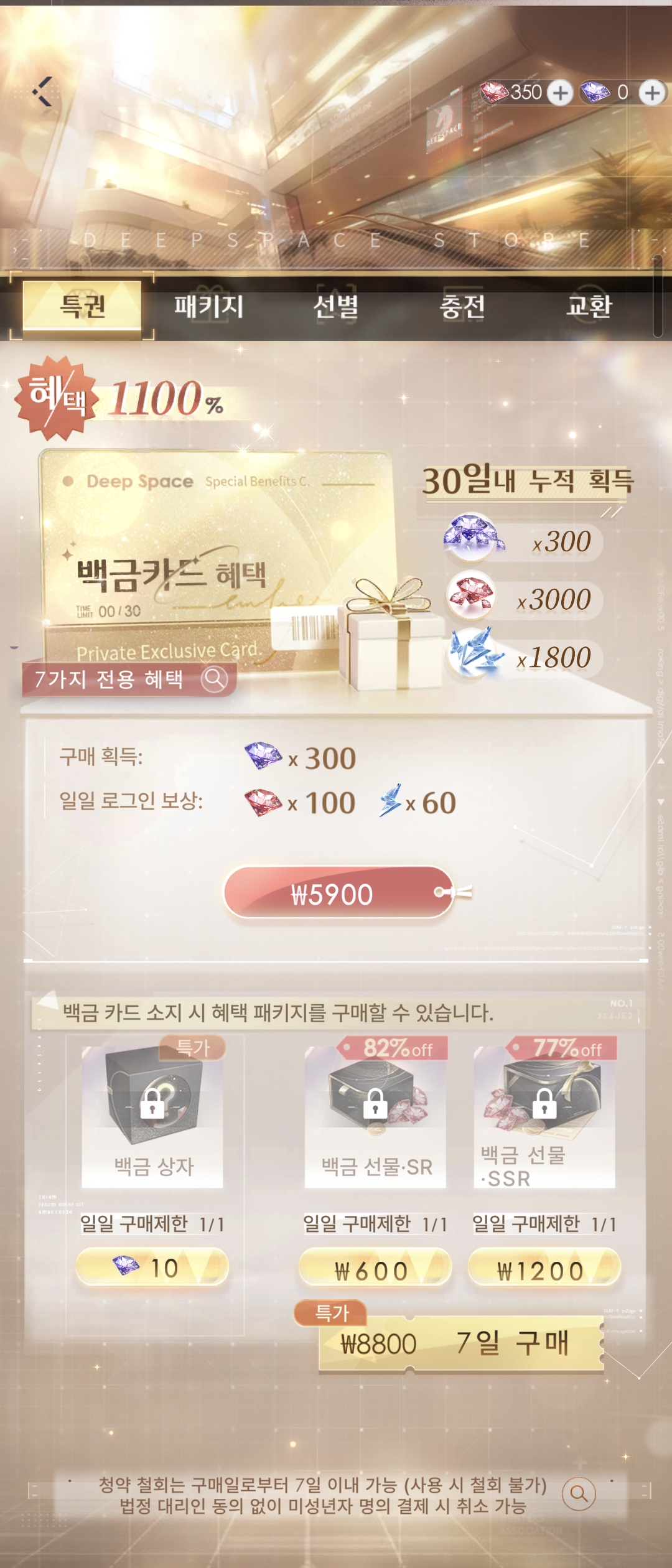Switch to the 선별 tab
Screen dimensions: 672x1568
coord(336,306)
